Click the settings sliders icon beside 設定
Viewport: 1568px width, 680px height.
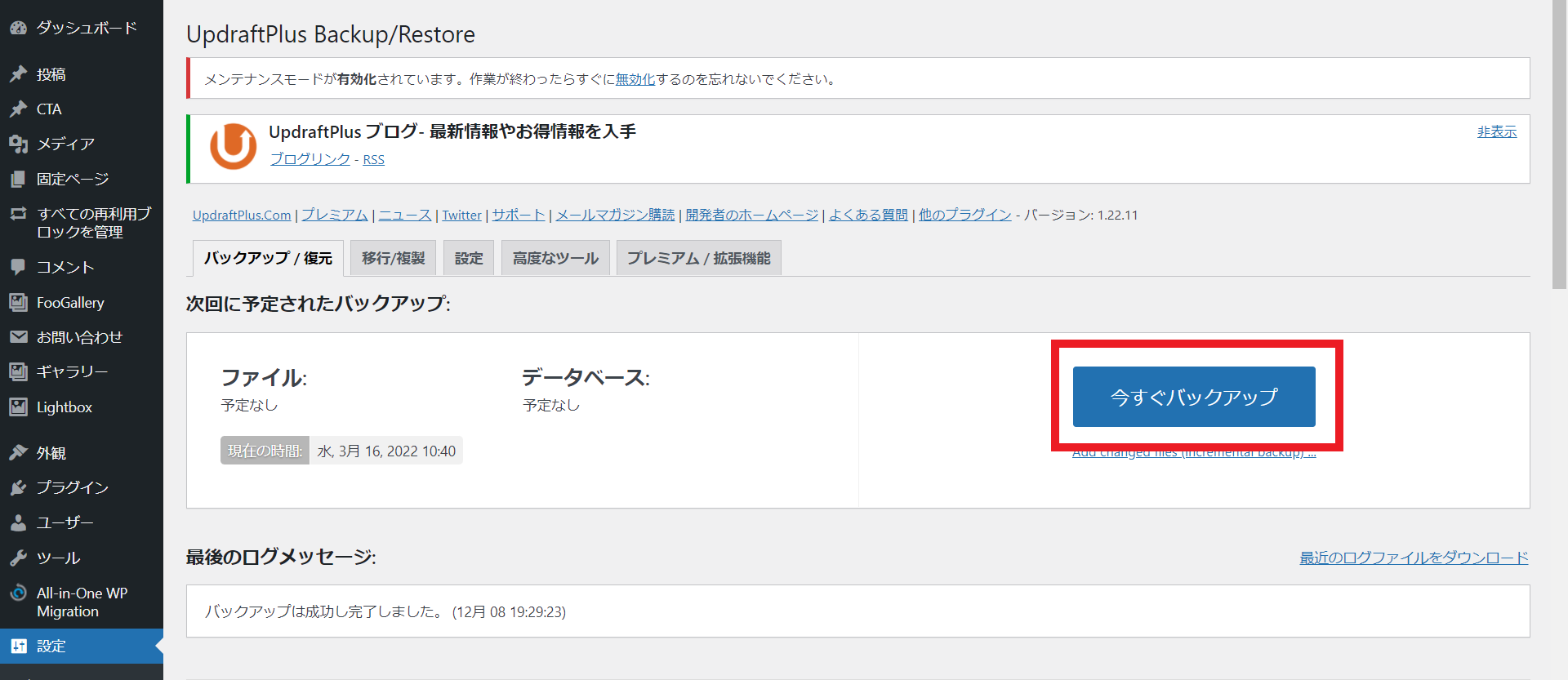[19, 646]
